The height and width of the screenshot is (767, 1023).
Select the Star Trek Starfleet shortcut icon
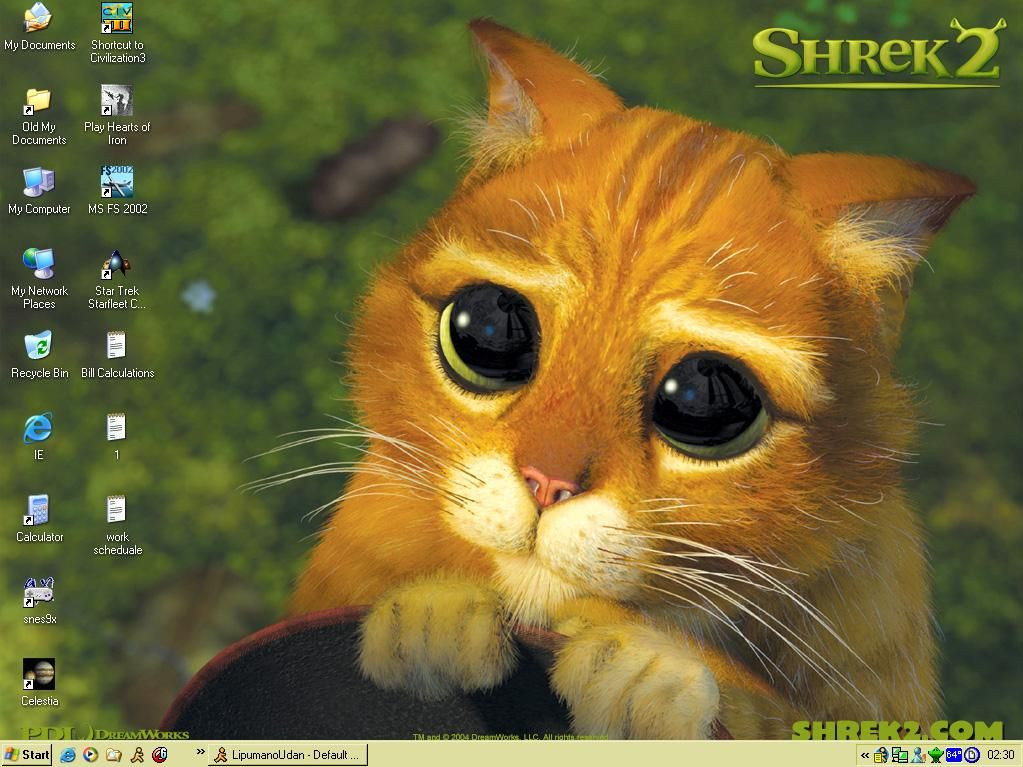pos(117,279)
